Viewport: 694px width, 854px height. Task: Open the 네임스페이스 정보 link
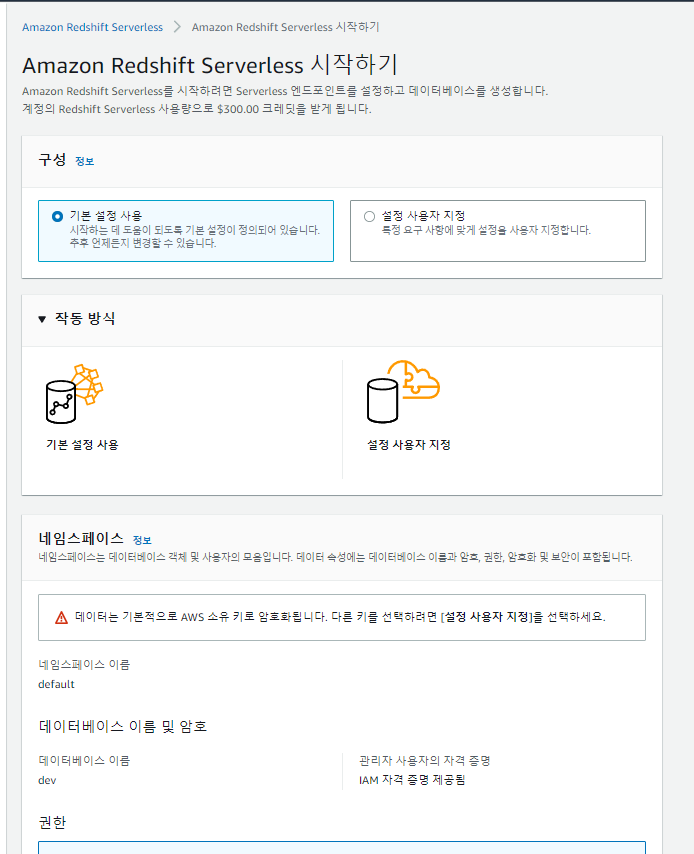pyautogui.click(x=142, y=540)
